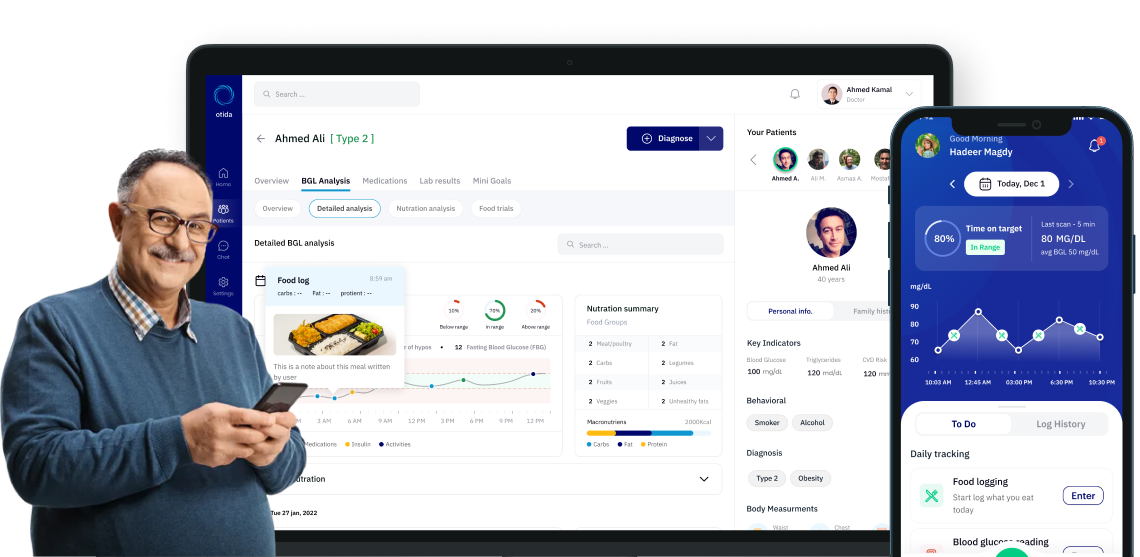Open Hadeer Magdy profile avatar on phone
Image resolution: width=1140 pixels, height=557 pixels.
[x=928, y=145]
